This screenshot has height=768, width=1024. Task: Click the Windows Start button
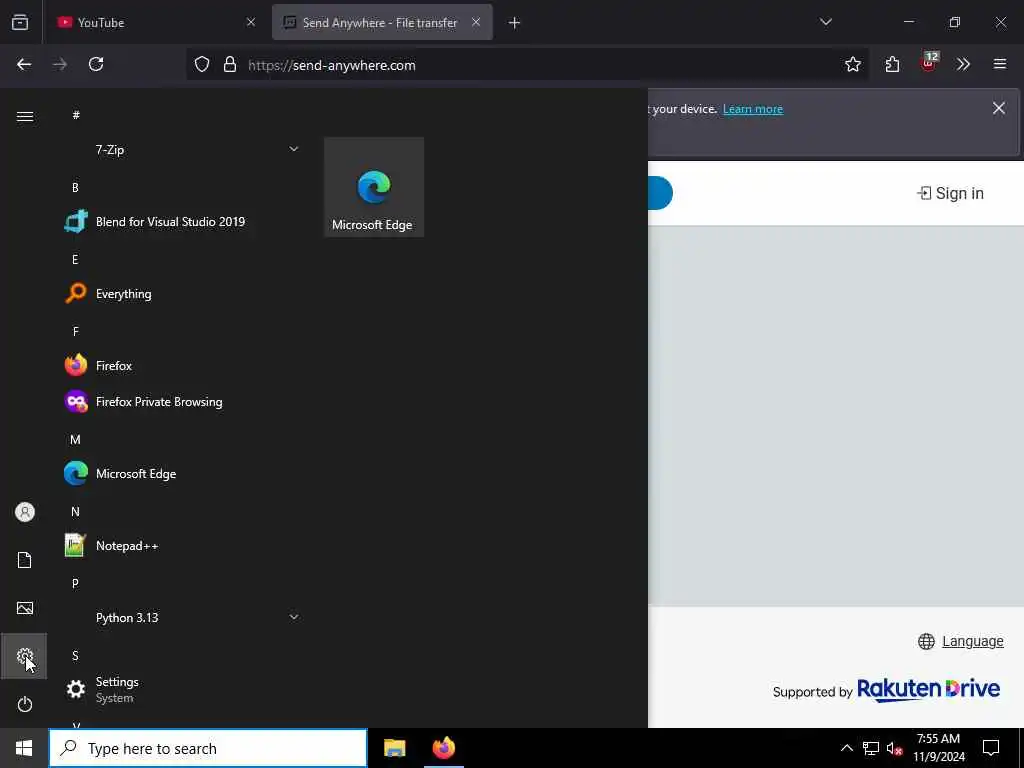click(x=24, y=748)
